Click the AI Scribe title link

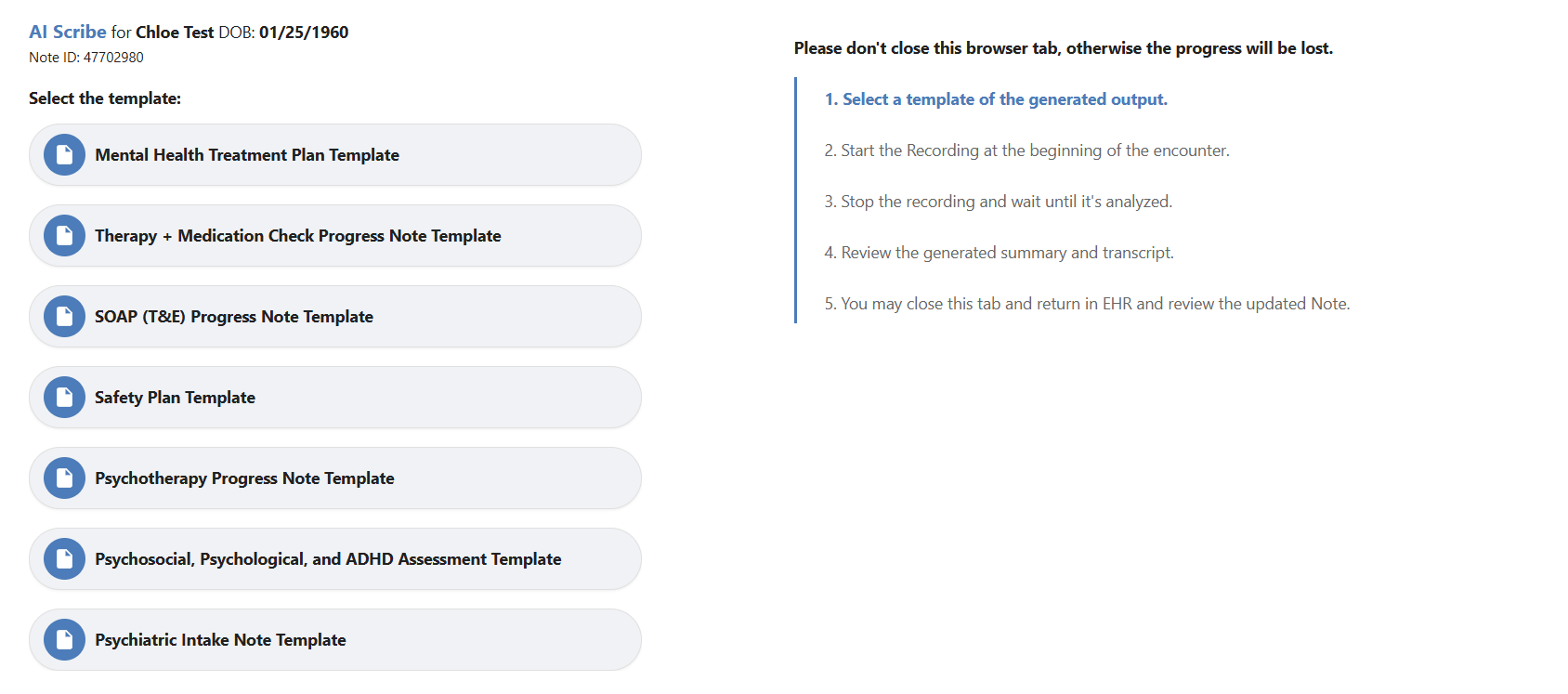click(x=68, y=33)
